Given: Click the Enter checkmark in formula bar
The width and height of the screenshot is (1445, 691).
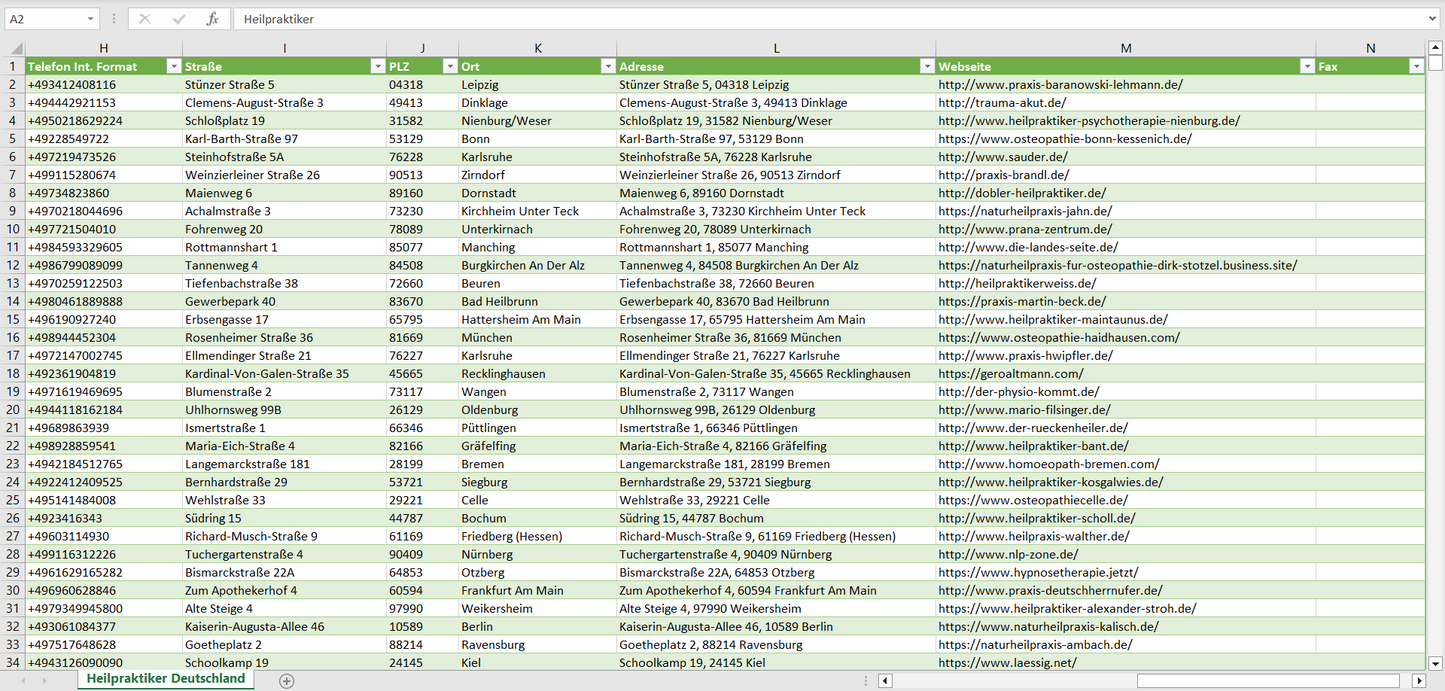Looking at the screenshot, I should pos(179,19).
